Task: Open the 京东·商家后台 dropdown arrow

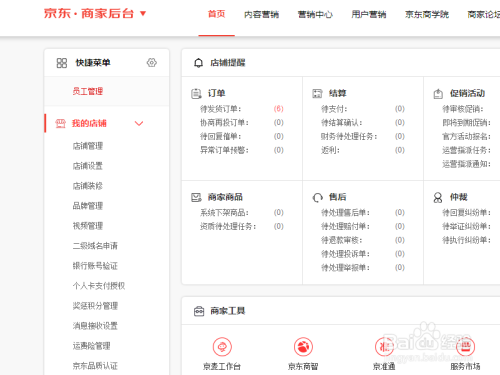Action: [143, 13]
